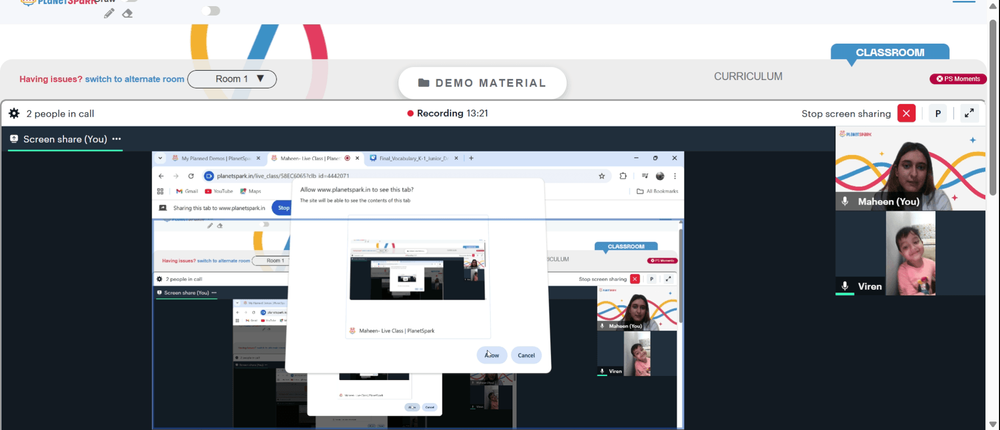Open PS Moments in the top right
The width and height of the screenshot is (1000, 430).
pyautogui.click(x=958, y=79)
